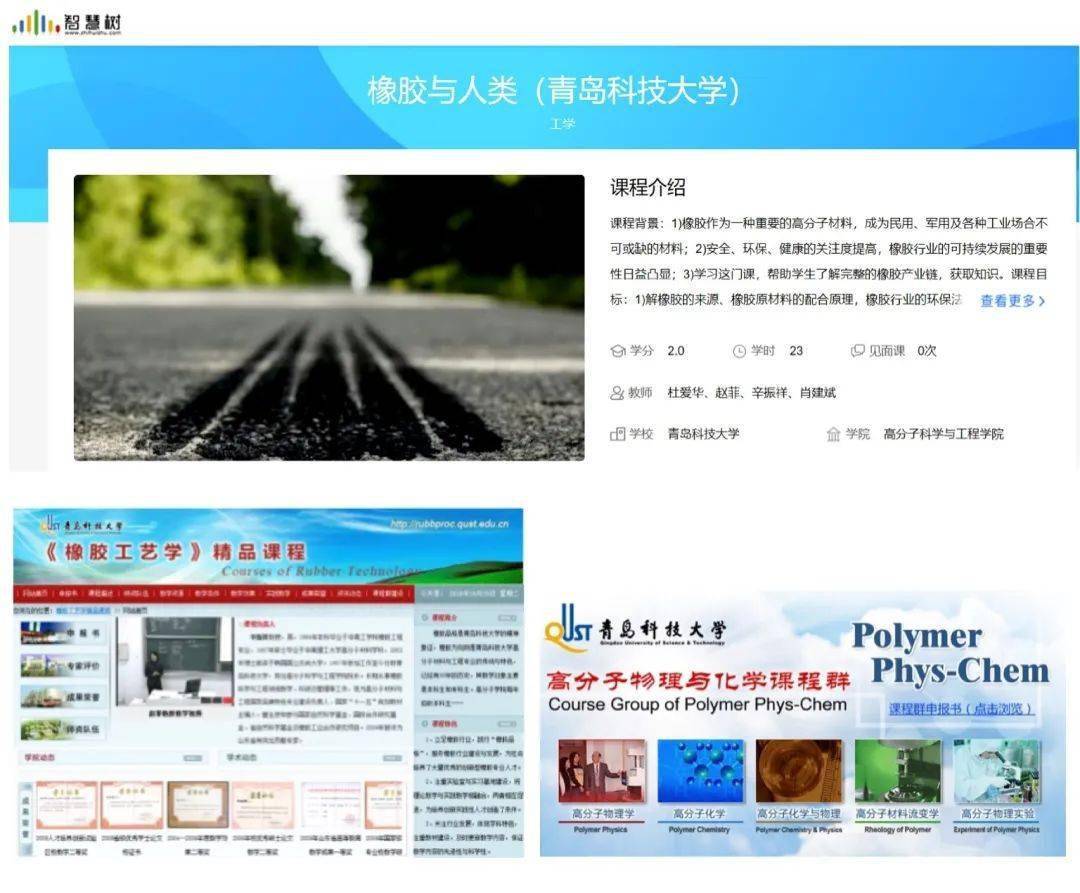Open the first certificate thumbnail in the awards row

tap(66, 805)
